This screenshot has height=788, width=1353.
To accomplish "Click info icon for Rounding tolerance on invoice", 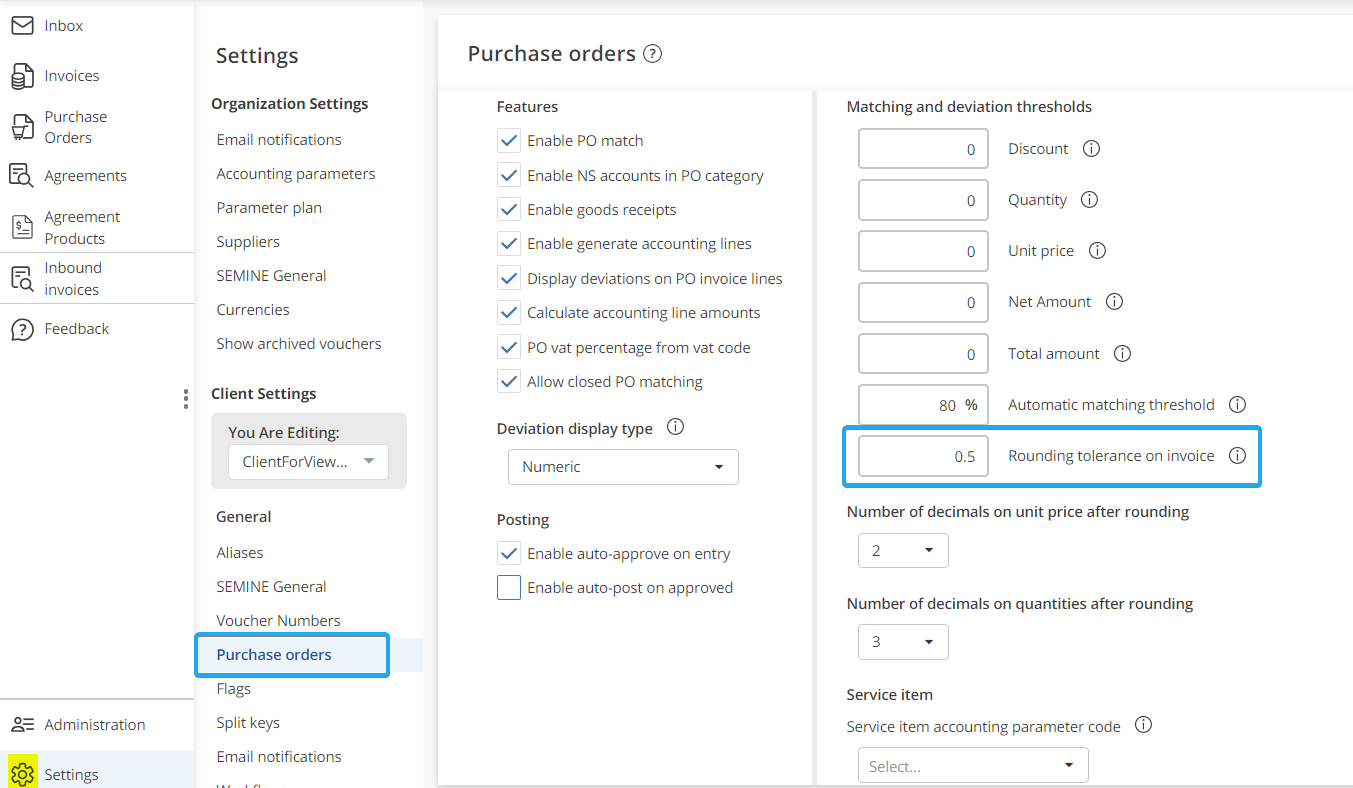I will [x=1237, y=456].
